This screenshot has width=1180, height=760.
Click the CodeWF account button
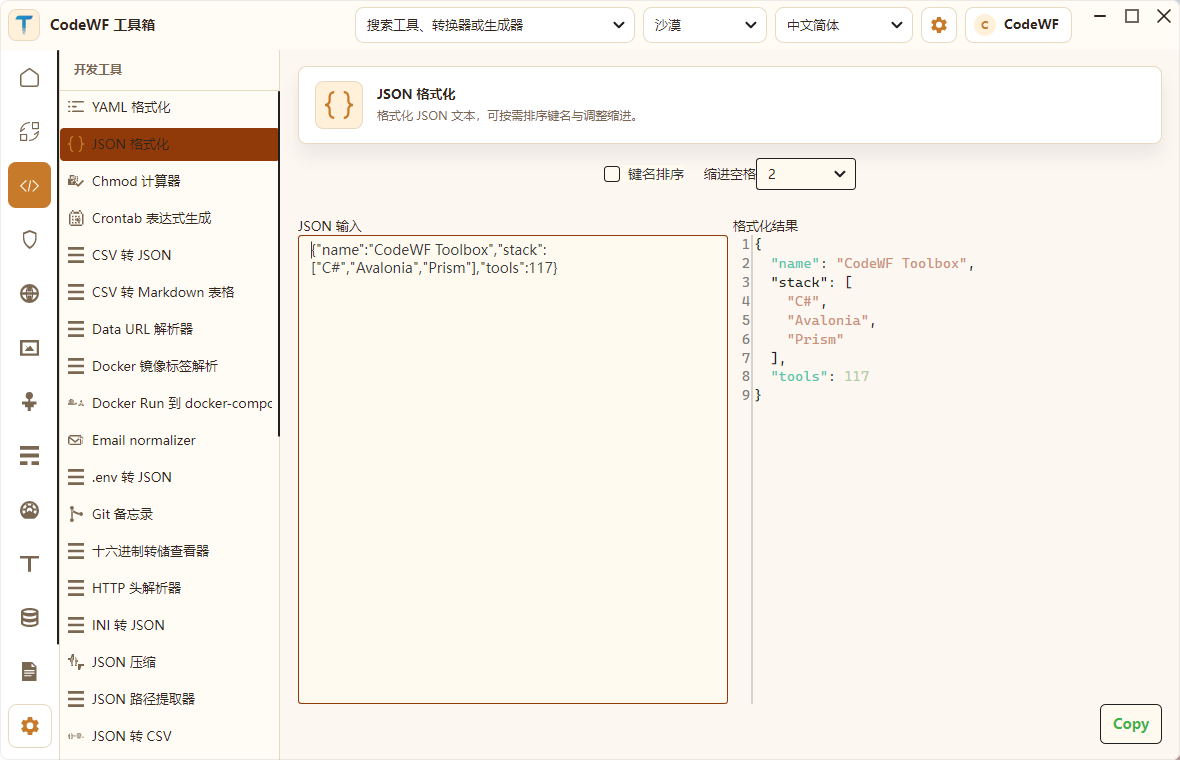(x=1018, y=25)
